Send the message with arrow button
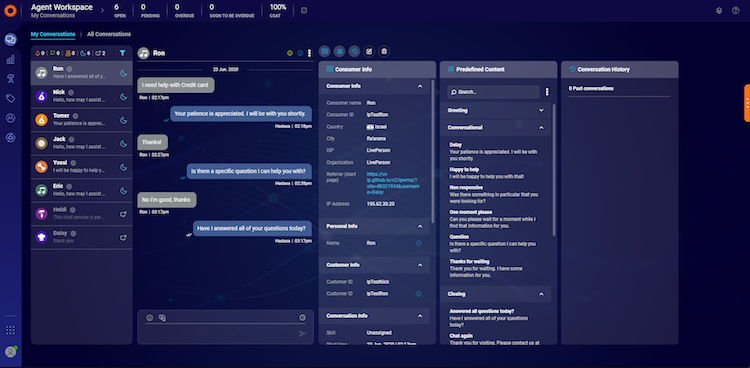The height and width of the screenshot is (368, 750). tap(302, 334)
